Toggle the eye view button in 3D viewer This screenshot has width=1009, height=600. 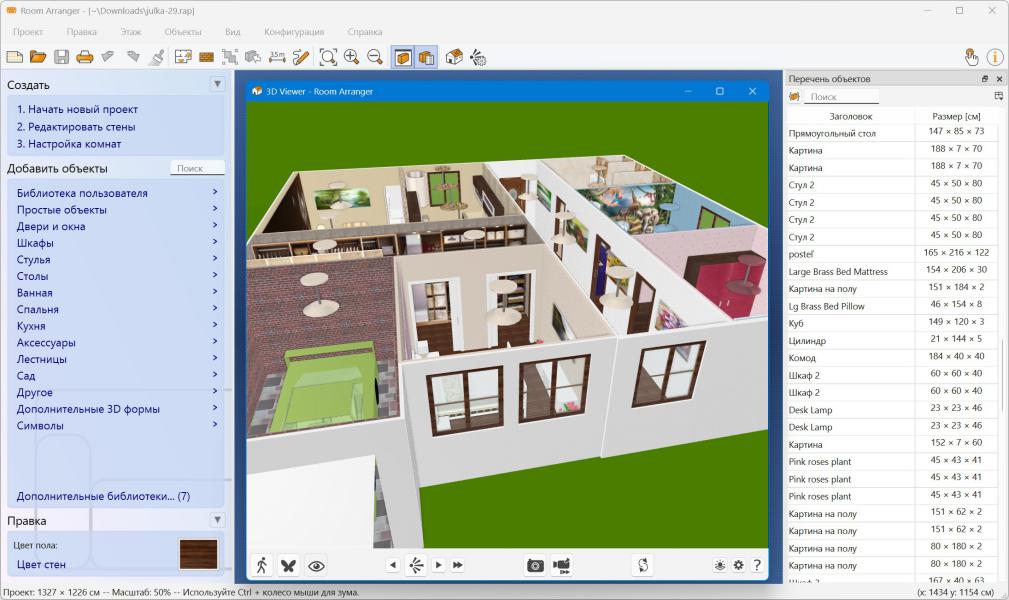pos(316,565)
